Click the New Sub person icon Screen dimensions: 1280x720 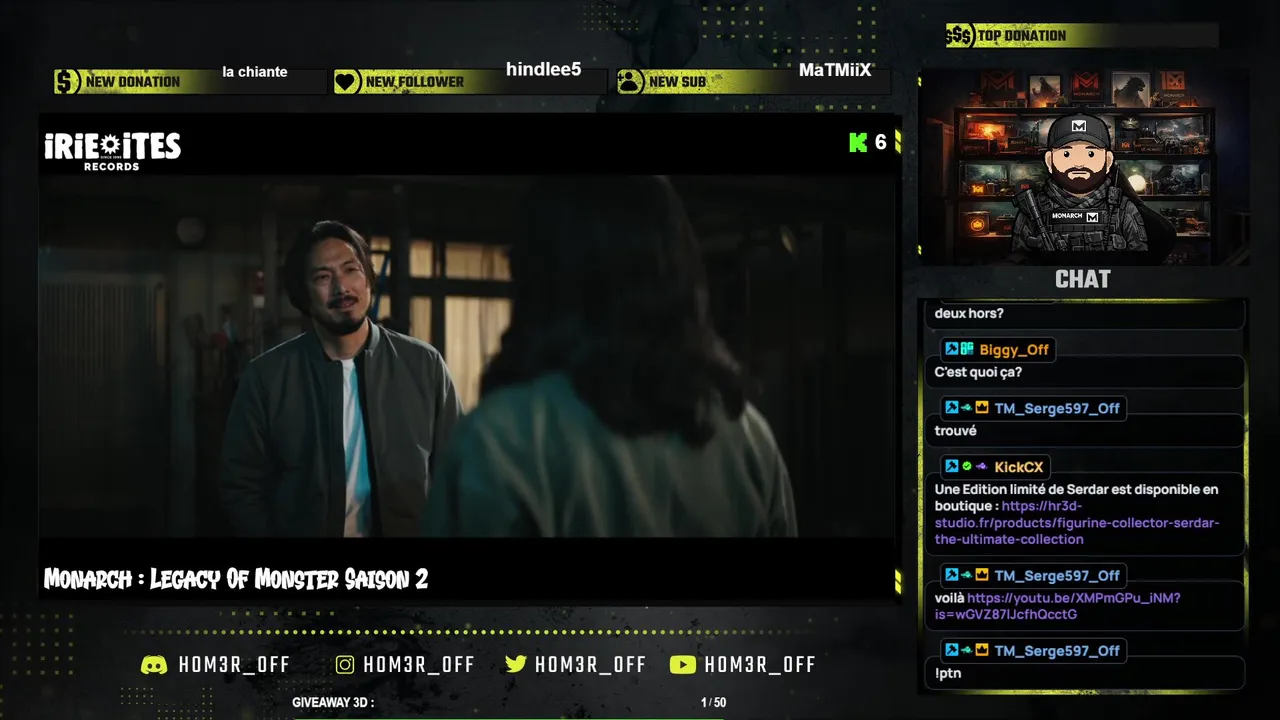[x=630, y=82]
